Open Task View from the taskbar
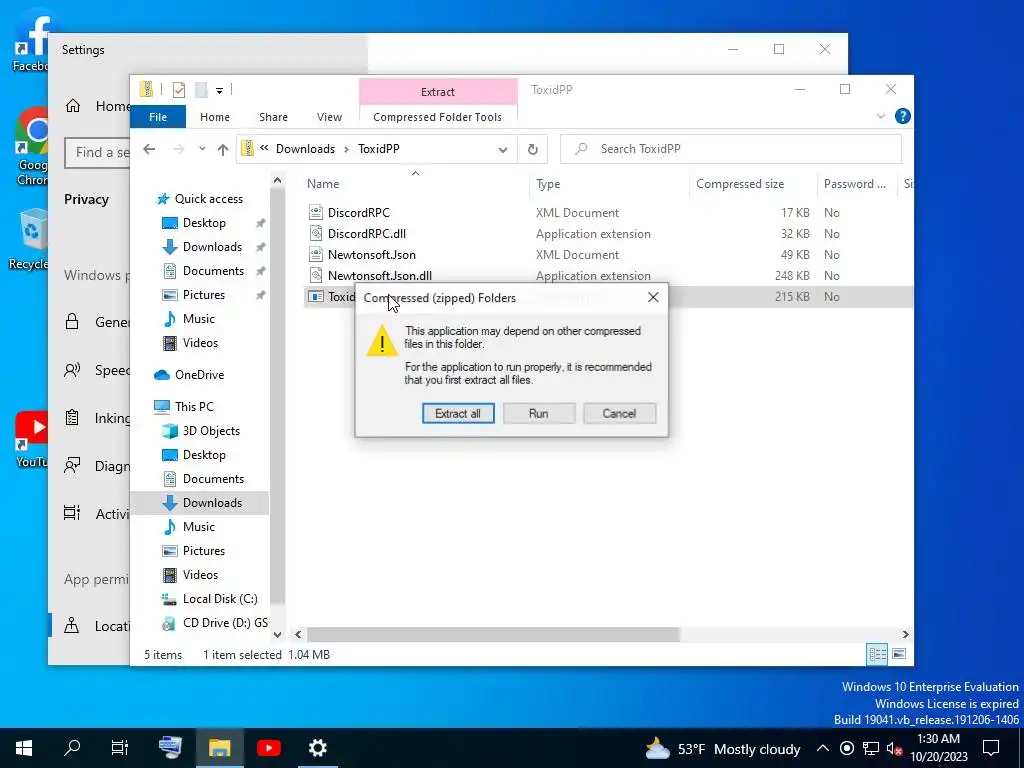Image resolution: width=1024 pixels, height=768 pixels. [120, 748]
